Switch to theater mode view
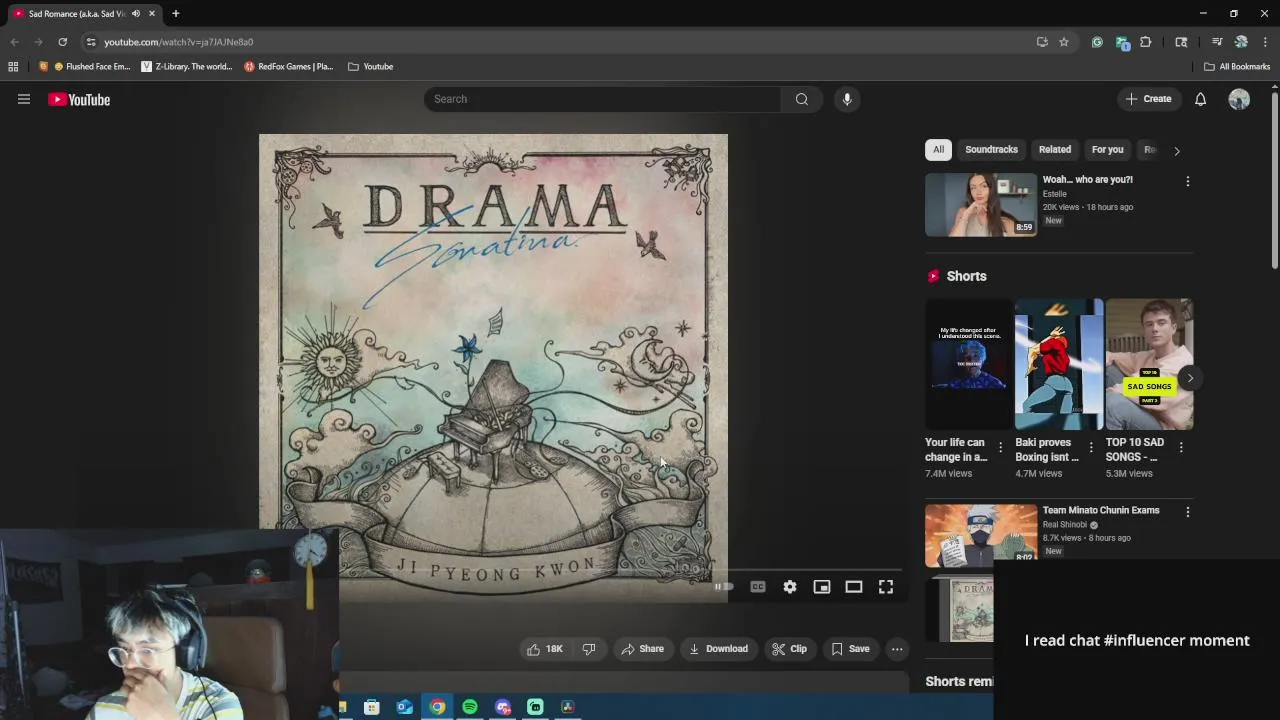The width and height of the screenshot is (1280, 720). tap(854, 587)
